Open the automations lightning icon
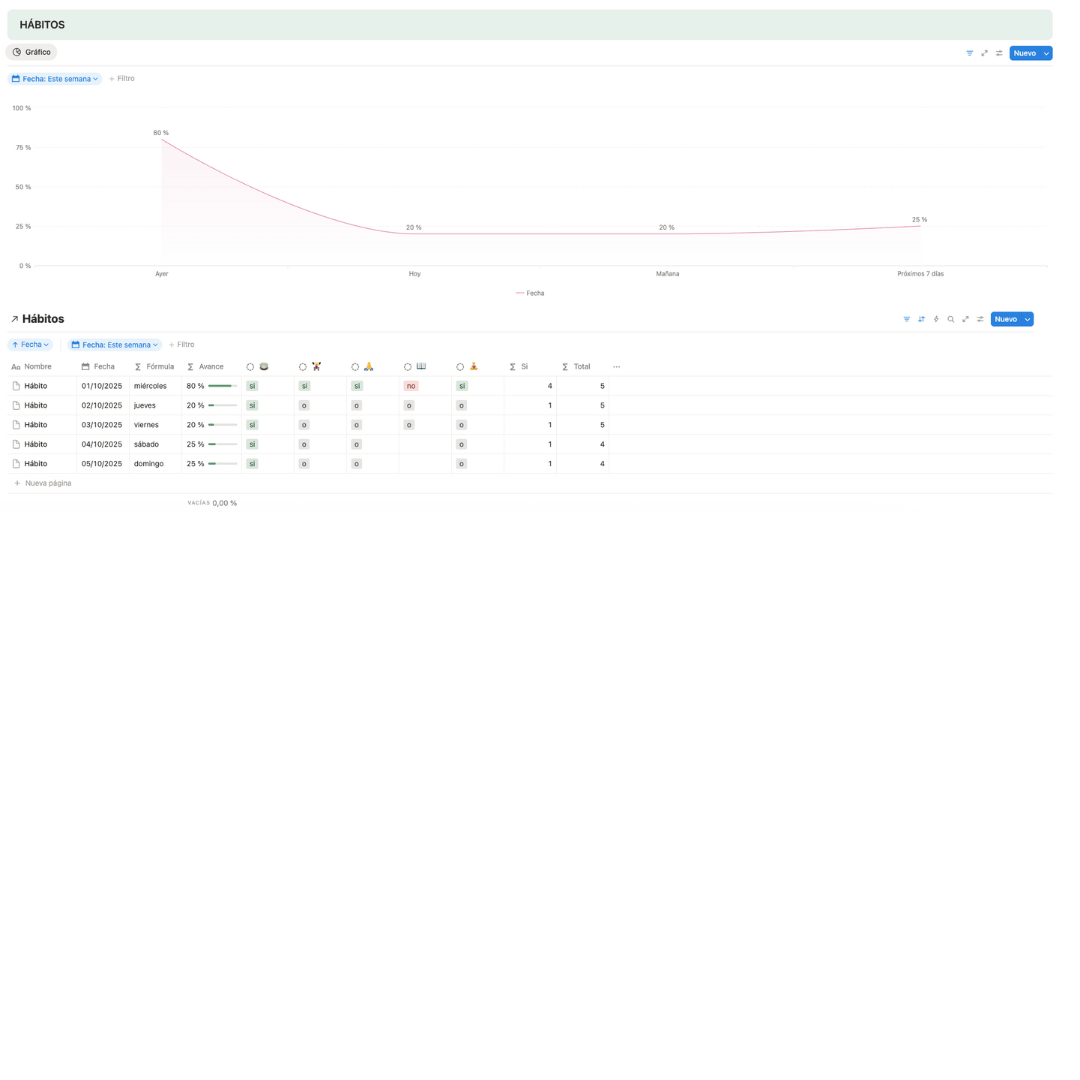The width and height of the screenshot is (1080, 1080). 936,319
